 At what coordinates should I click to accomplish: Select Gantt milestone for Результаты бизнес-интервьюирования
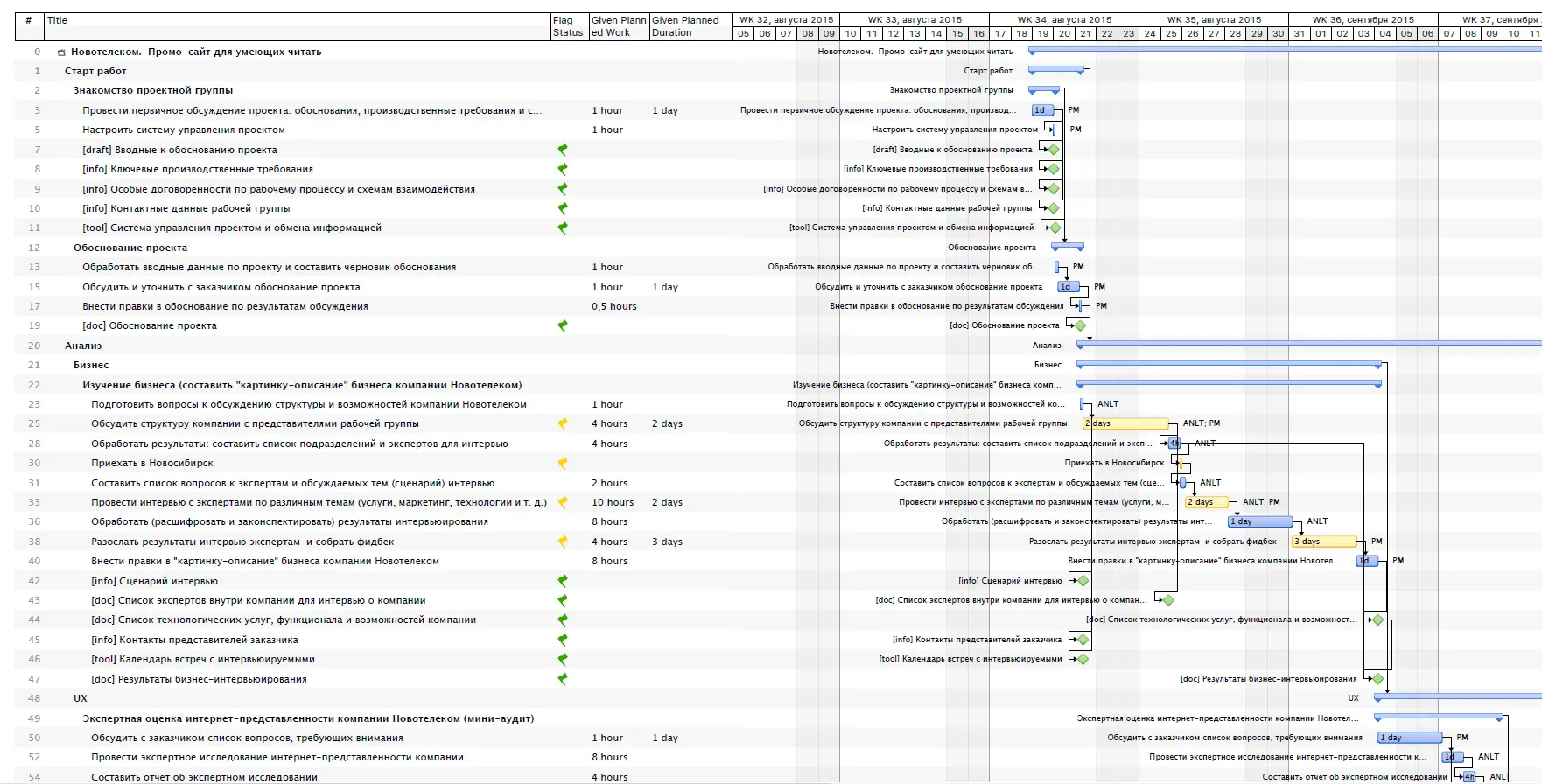click(x=1378, y=678)
